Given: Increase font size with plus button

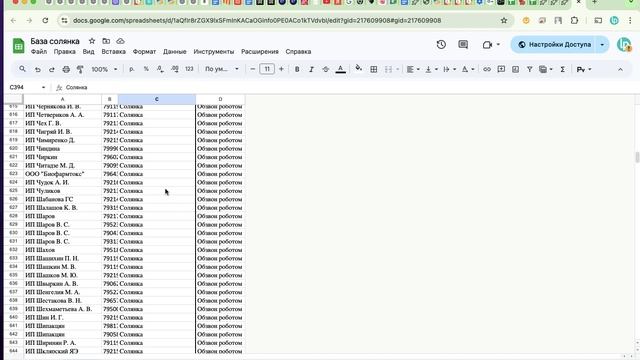Looking at the screenshot, I should click(x=281, y=69).
